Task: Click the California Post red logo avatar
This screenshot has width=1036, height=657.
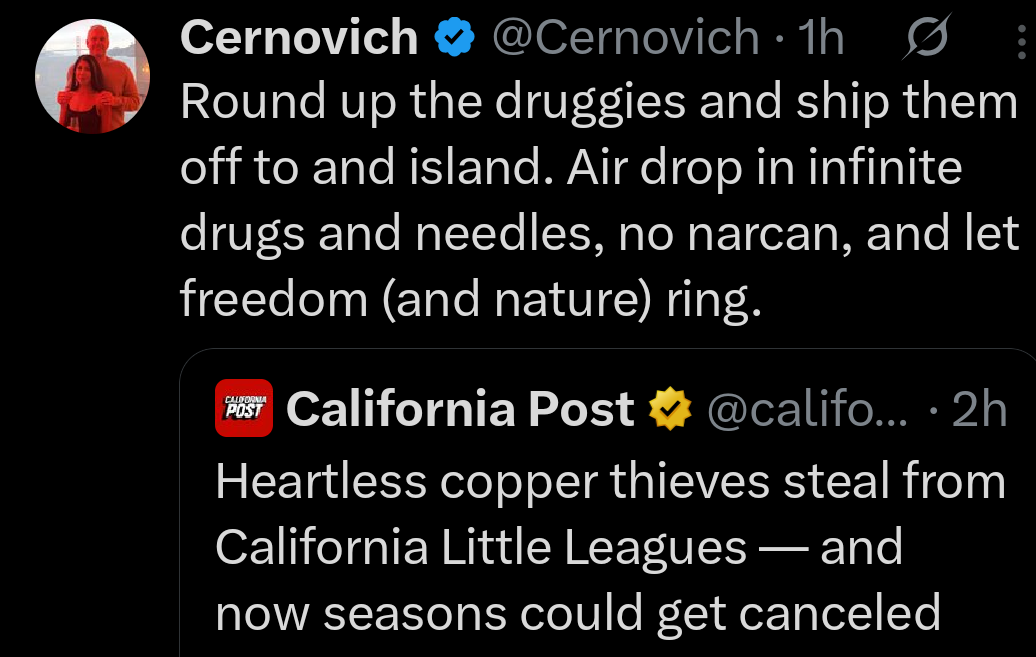Action: tap(244, 408)
